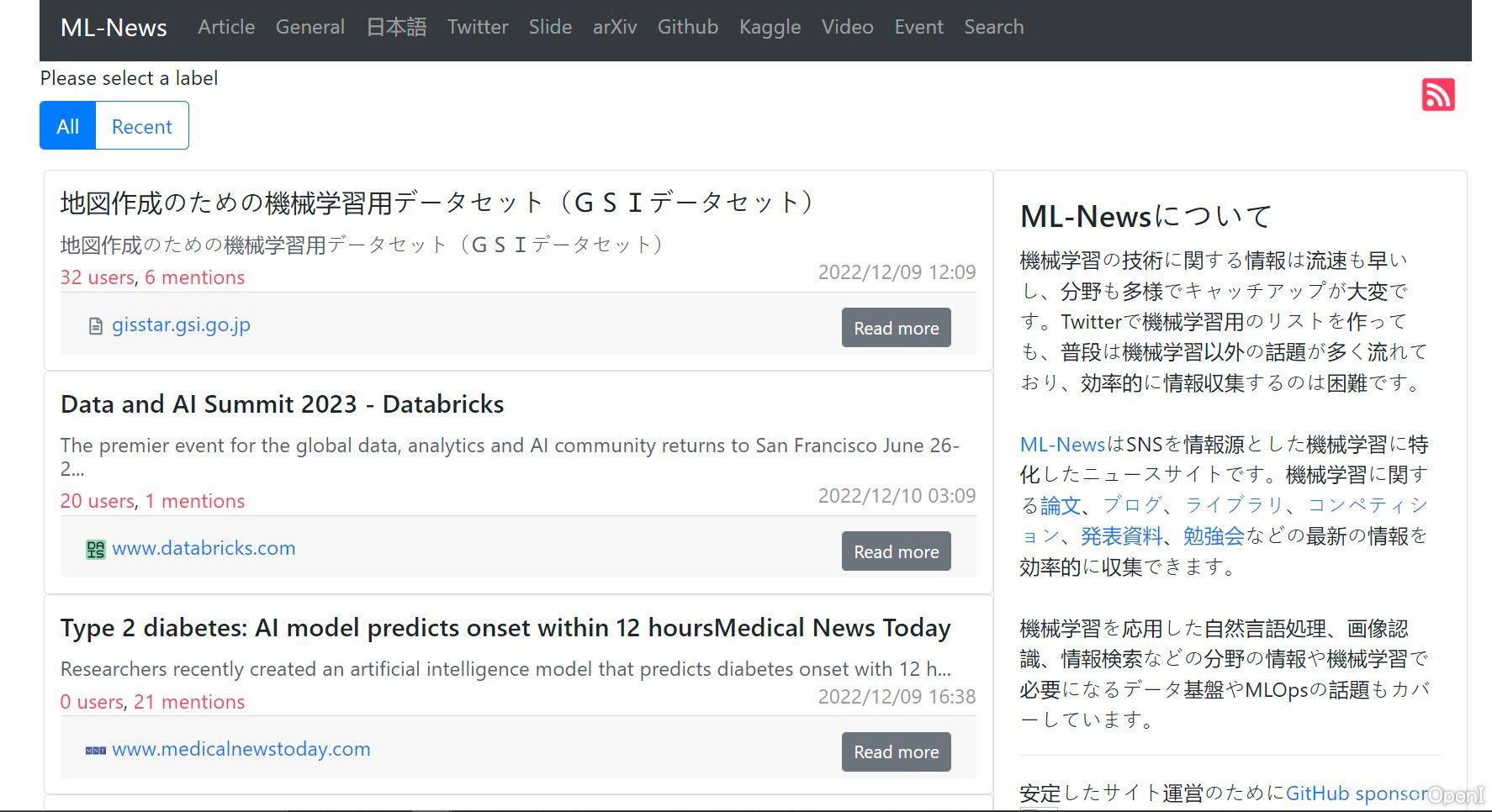Open the www.medicalnewstoday.com link

241,749
